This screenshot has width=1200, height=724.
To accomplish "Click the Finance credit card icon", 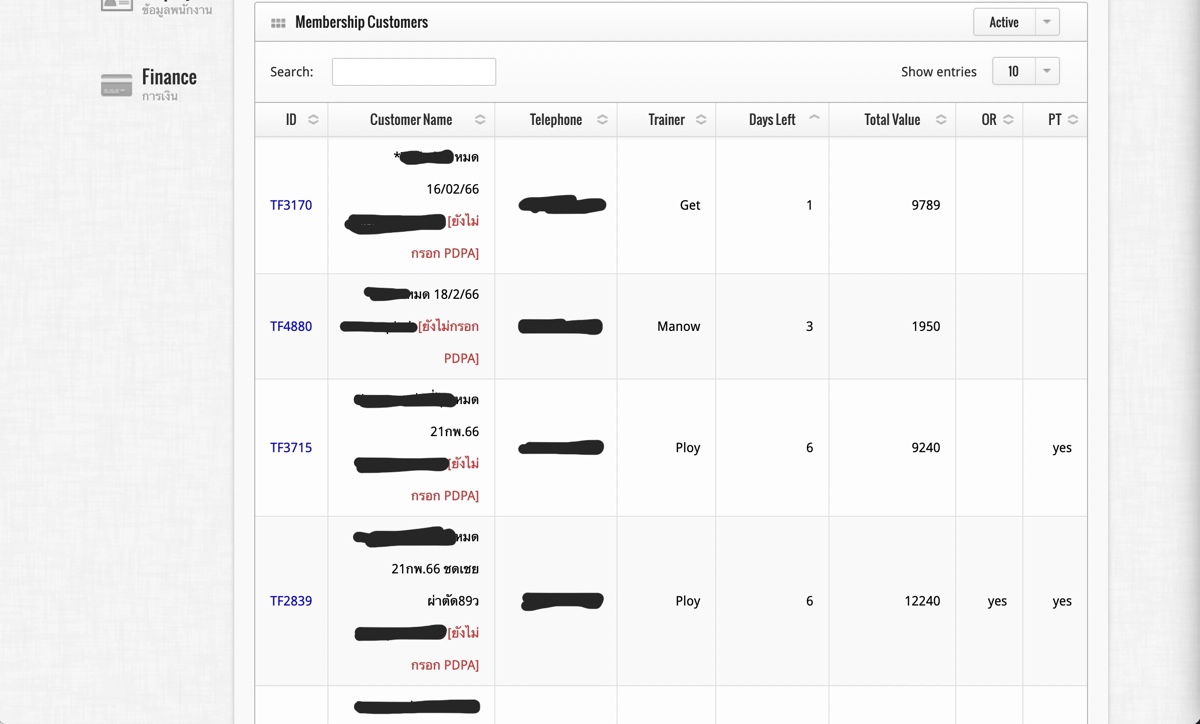I will (x=116, y=85).
